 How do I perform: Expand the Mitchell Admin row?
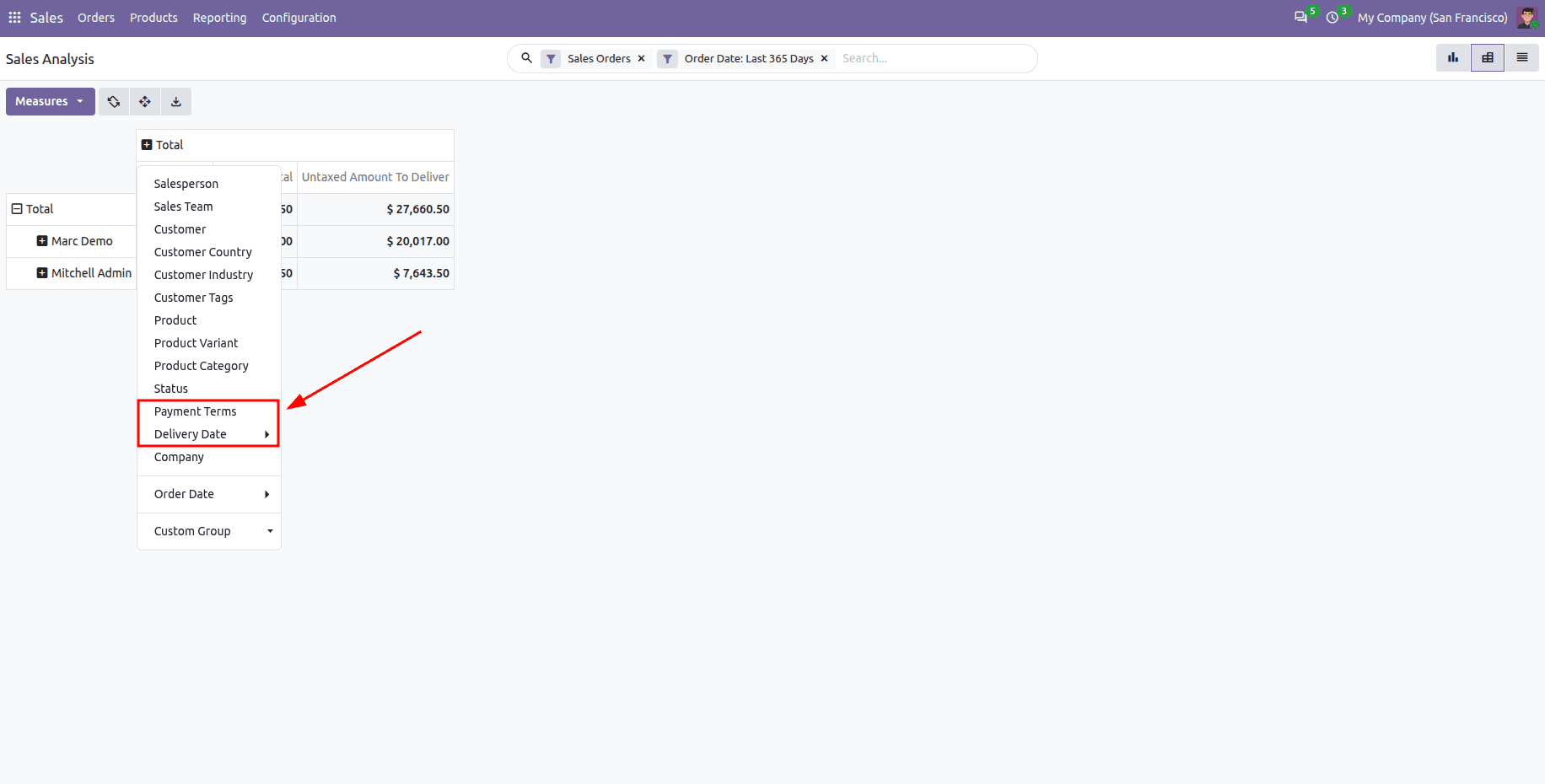[x=42, y=273]
